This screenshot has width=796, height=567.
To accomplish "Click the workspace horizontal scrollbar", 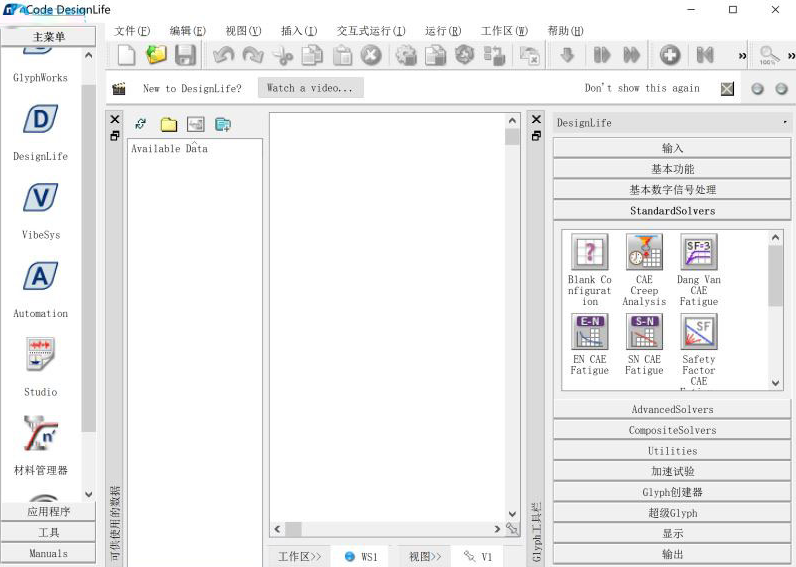I will click(390, 529).
